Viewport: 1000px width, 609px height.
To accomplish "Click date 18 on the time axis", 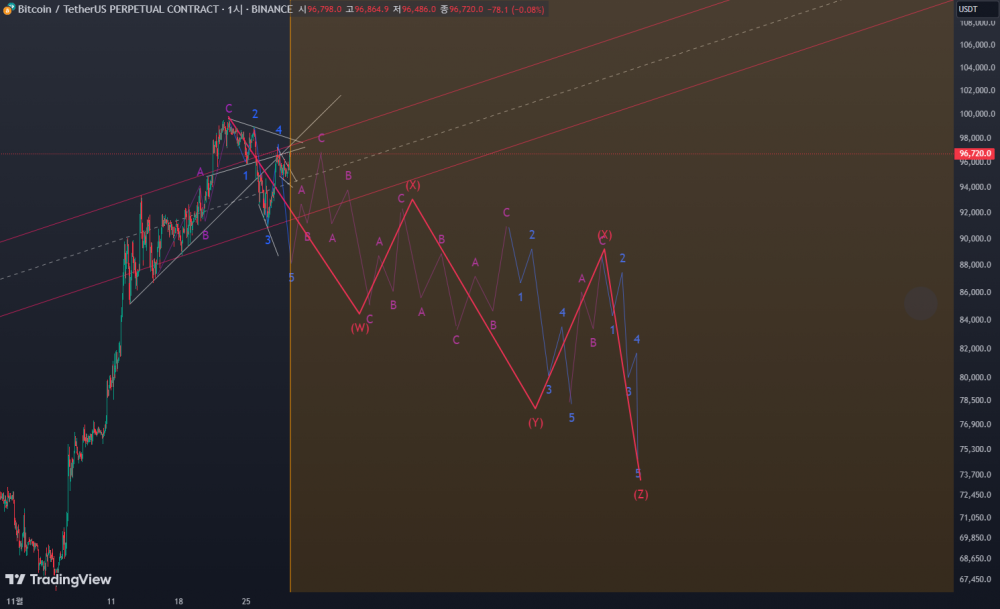I will click(178, 601).
